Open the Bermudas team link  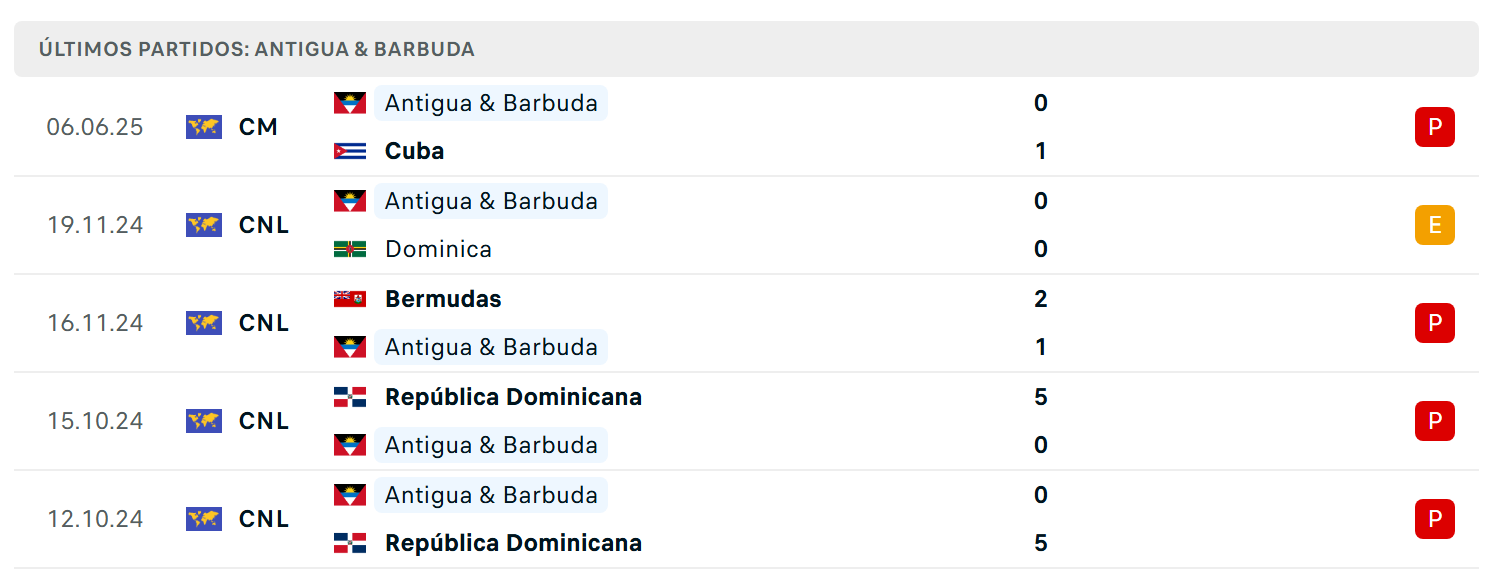(443, 299)
